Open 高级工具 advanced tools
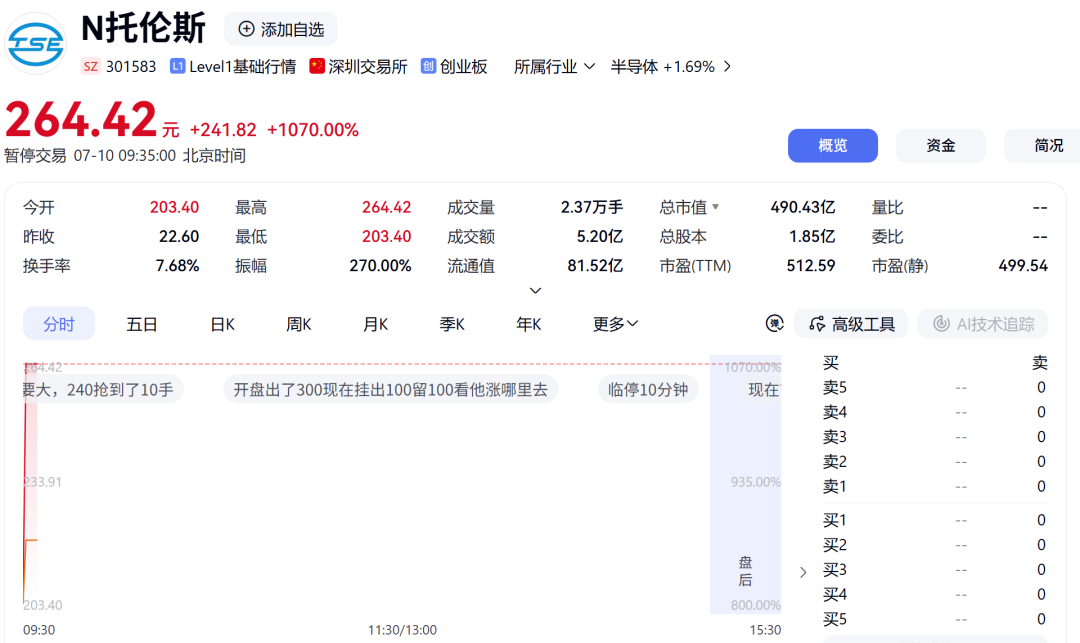The height and width of the screenshot is (643, 1080). tap(851, 324)
